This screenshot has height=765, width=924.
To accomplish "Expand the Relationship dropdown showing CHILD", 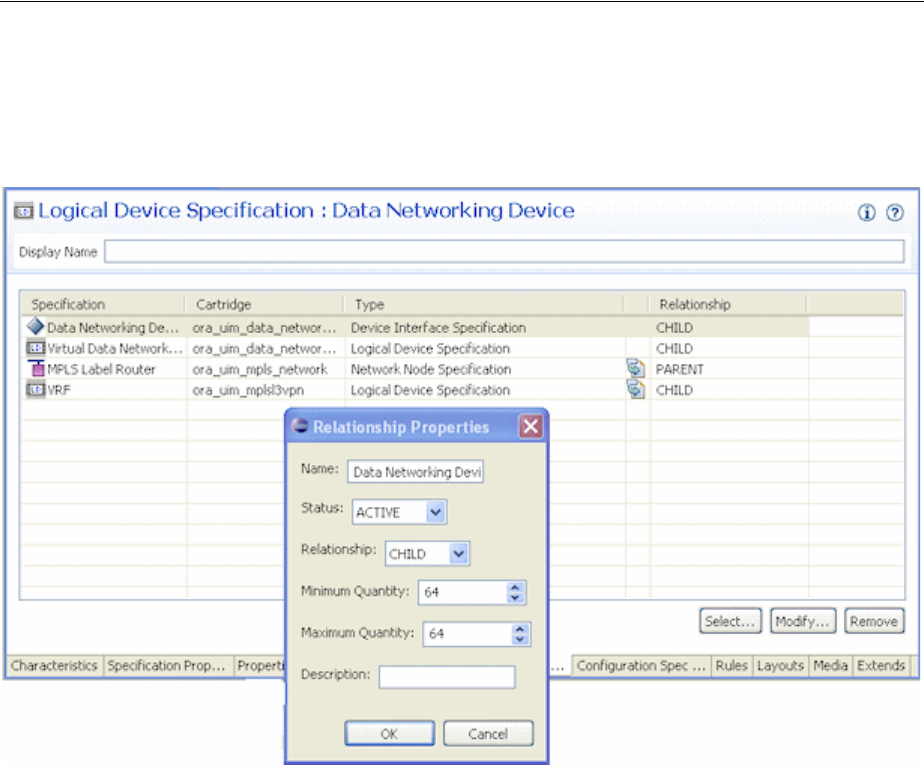I will coord(458,553).
